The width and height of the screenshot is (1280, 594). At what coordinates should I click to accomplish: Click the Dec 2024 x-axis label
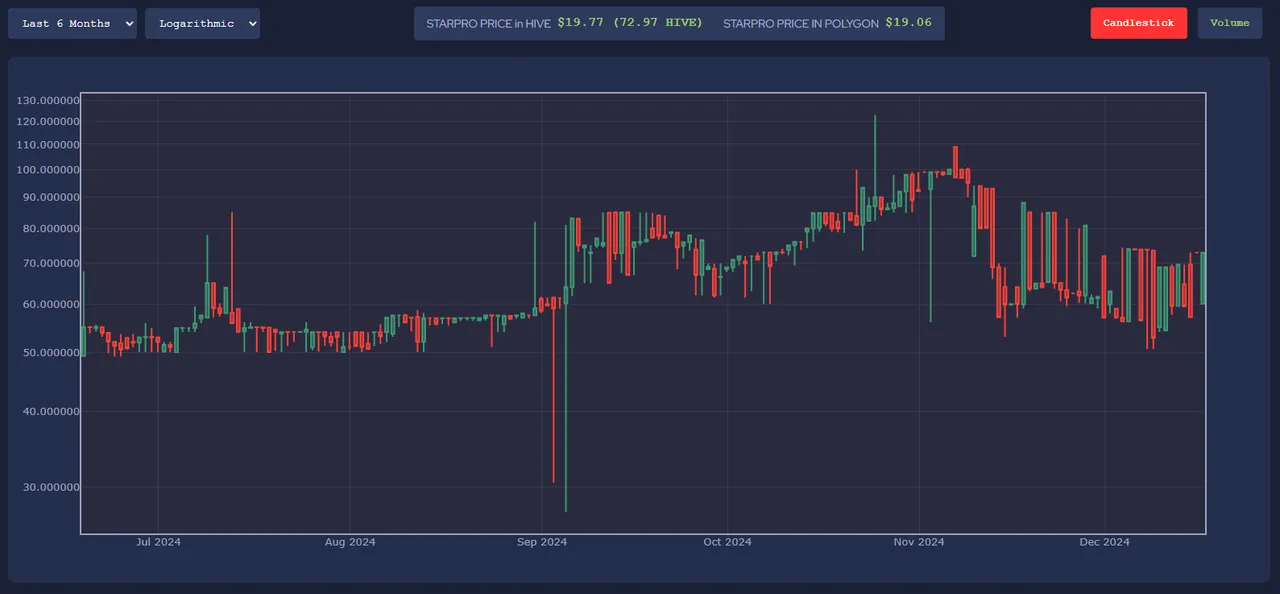[x=1104, y=542]
